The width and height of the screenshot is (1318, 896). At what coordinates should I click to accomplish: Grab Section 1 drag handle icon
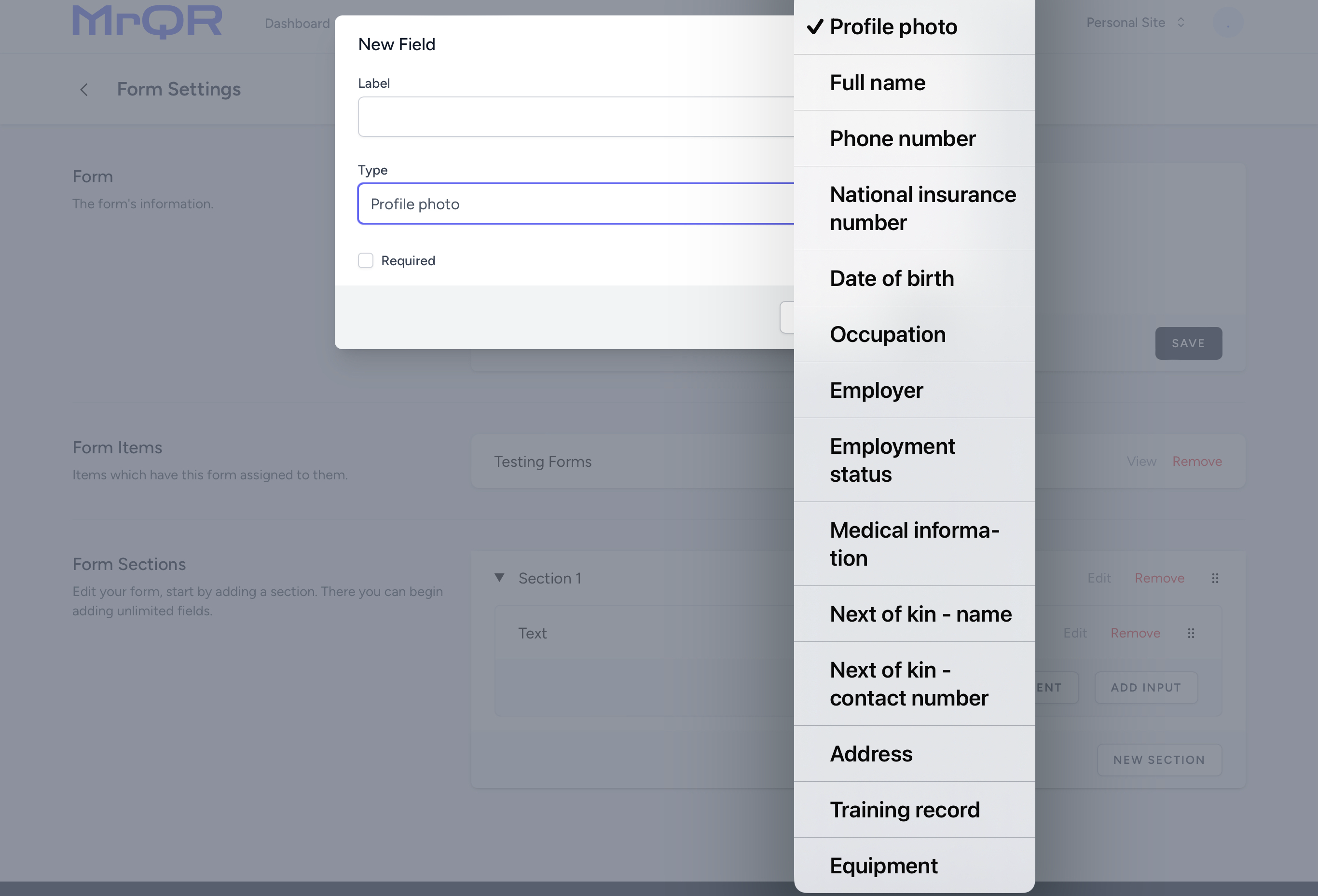click(1215, 578)
